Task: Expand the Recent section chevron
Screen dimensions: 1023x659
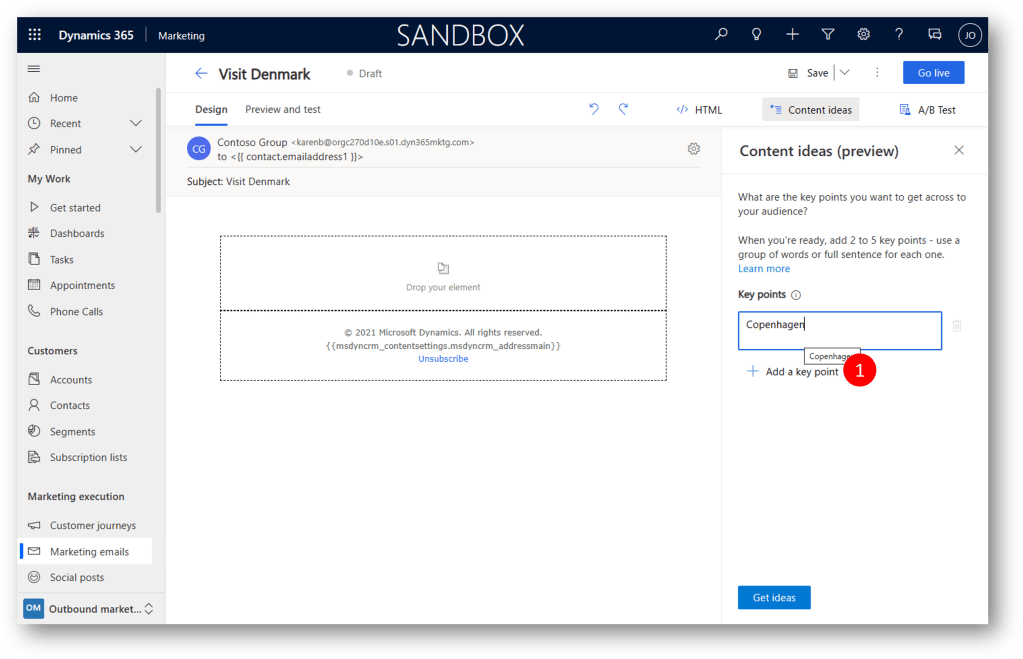Action: click(136, 123)
